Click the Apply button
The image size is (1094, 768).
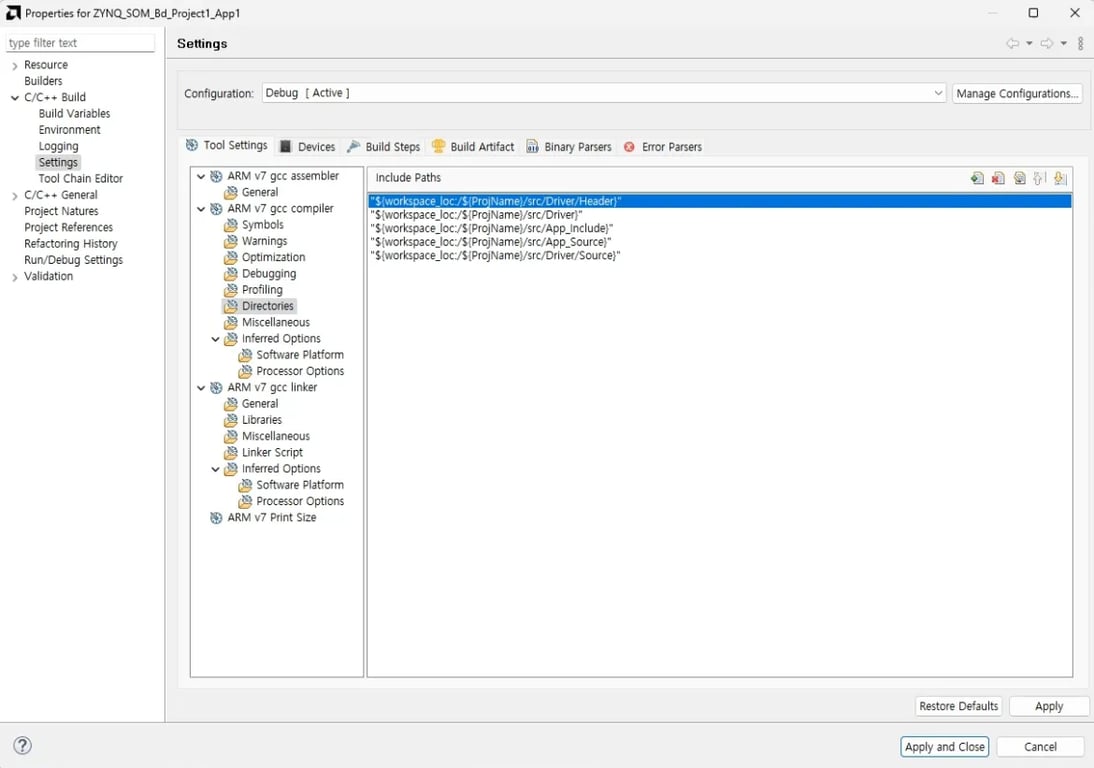[x=1049, y=706]
